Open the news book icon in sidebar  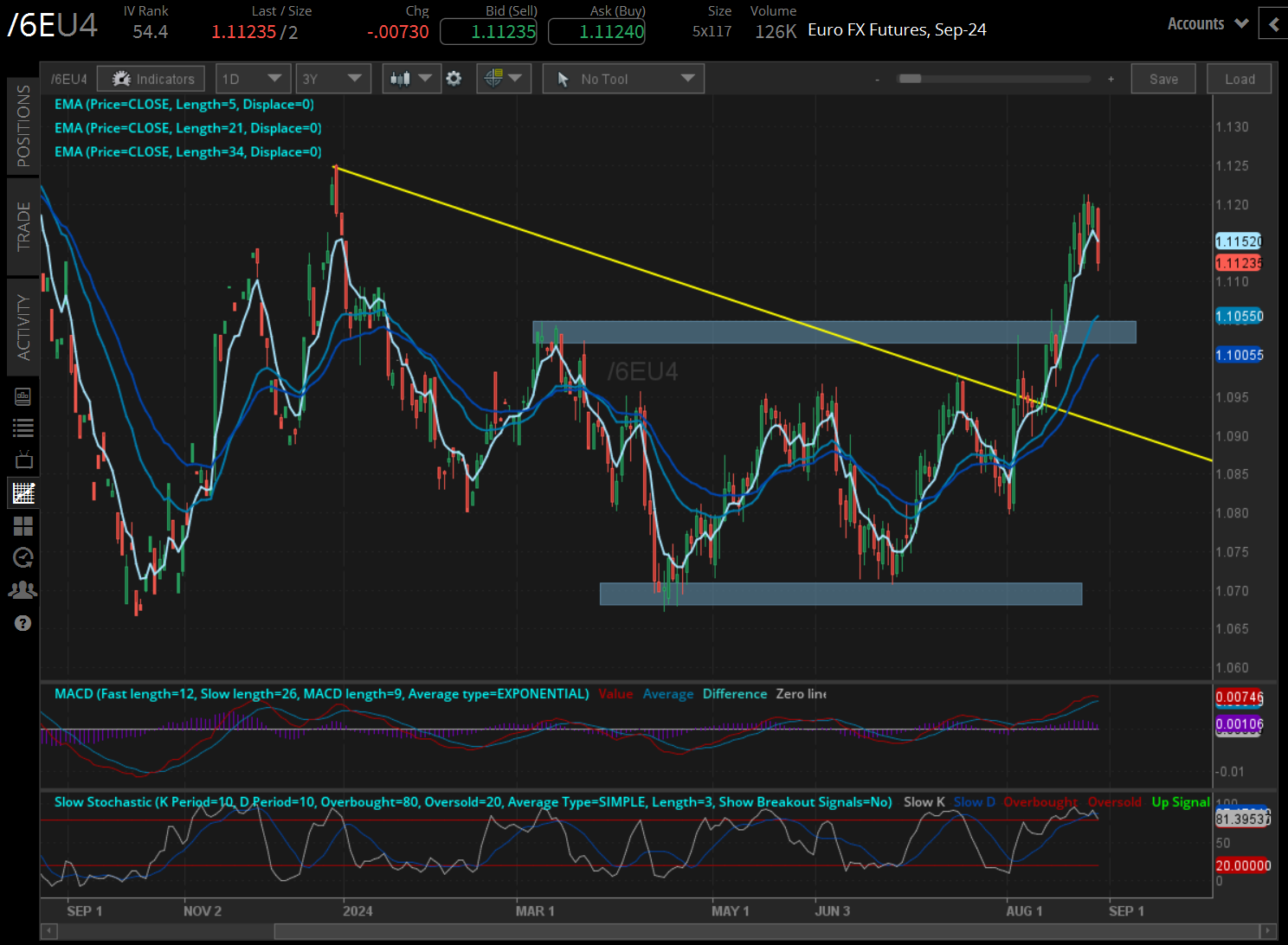click(x=23, y=396)
